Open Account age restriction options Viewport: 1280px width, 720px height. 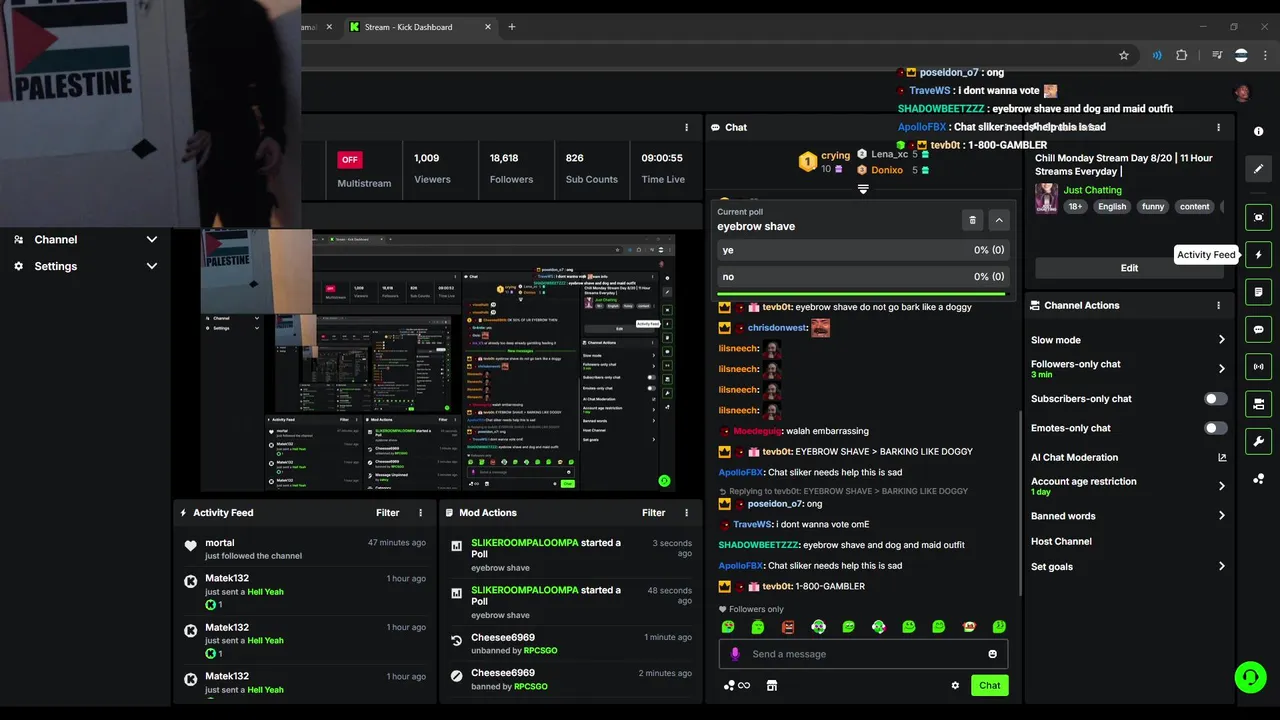pyautogui.click(x=1222, y=486)
